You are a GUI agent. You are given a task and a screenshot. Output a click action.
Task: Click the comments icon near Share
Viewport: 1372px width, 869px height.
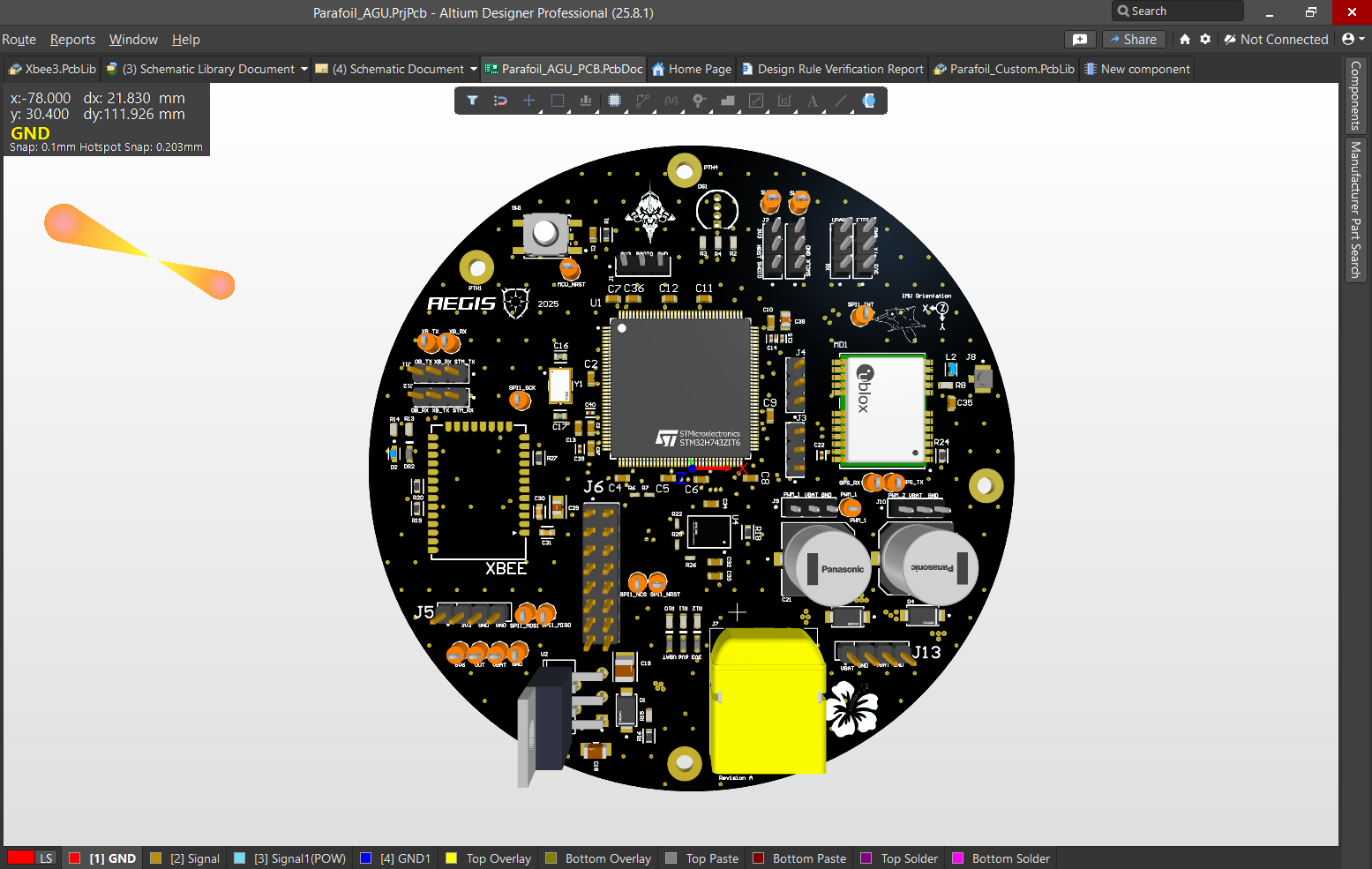click(x=1080, y=39)
